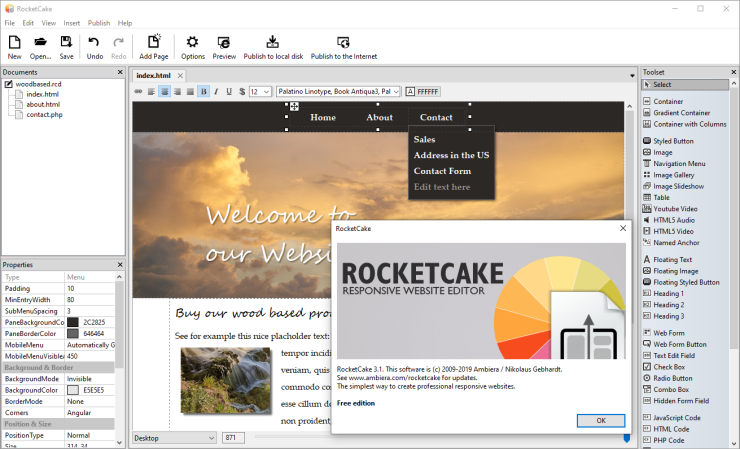Align text right in format bar
This screenshot has width=740, height=449.
click(177, 92)
